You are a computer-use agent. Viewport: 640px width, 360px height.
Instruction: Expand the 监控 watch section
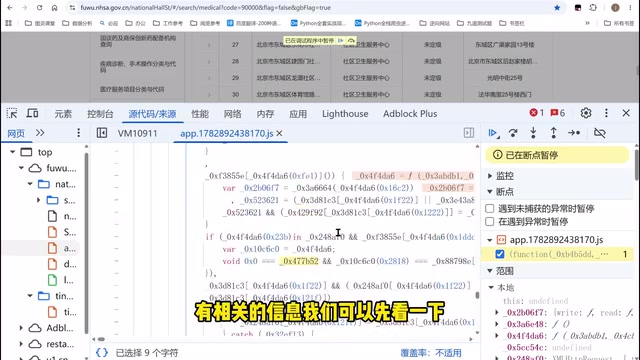(x=490, y=176)
